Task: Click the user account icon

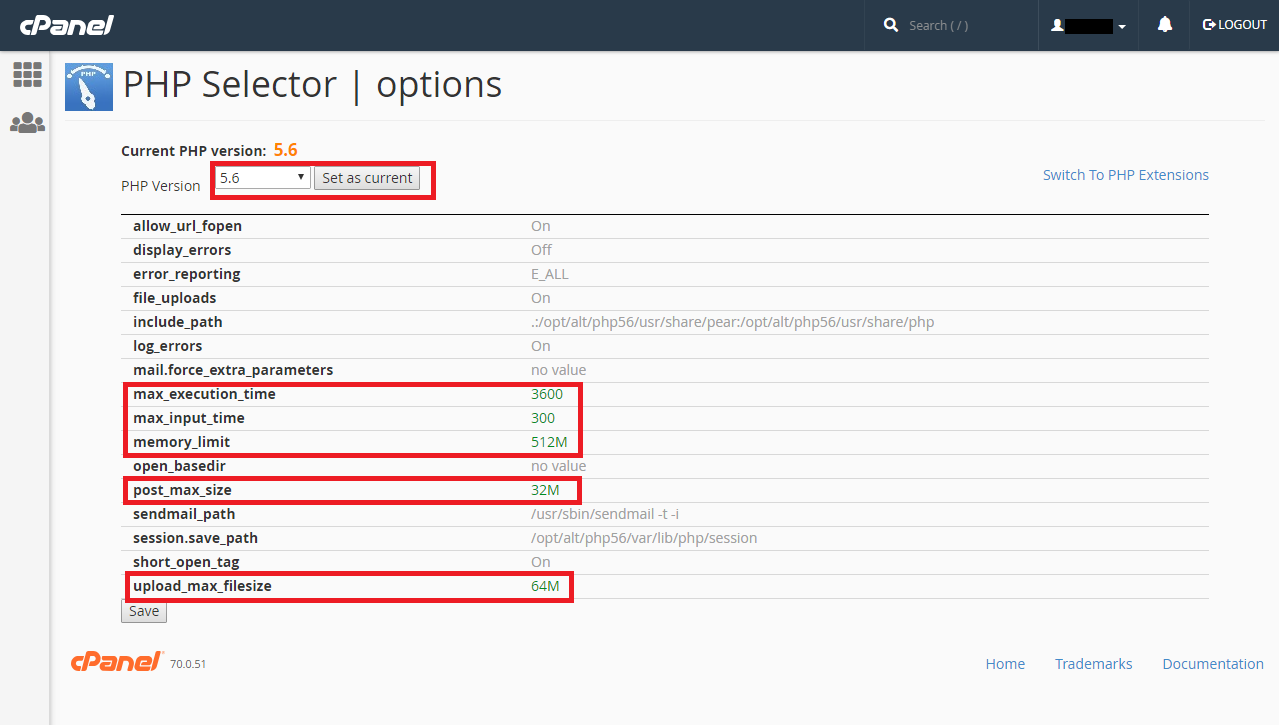Action: pos(1057,26)
